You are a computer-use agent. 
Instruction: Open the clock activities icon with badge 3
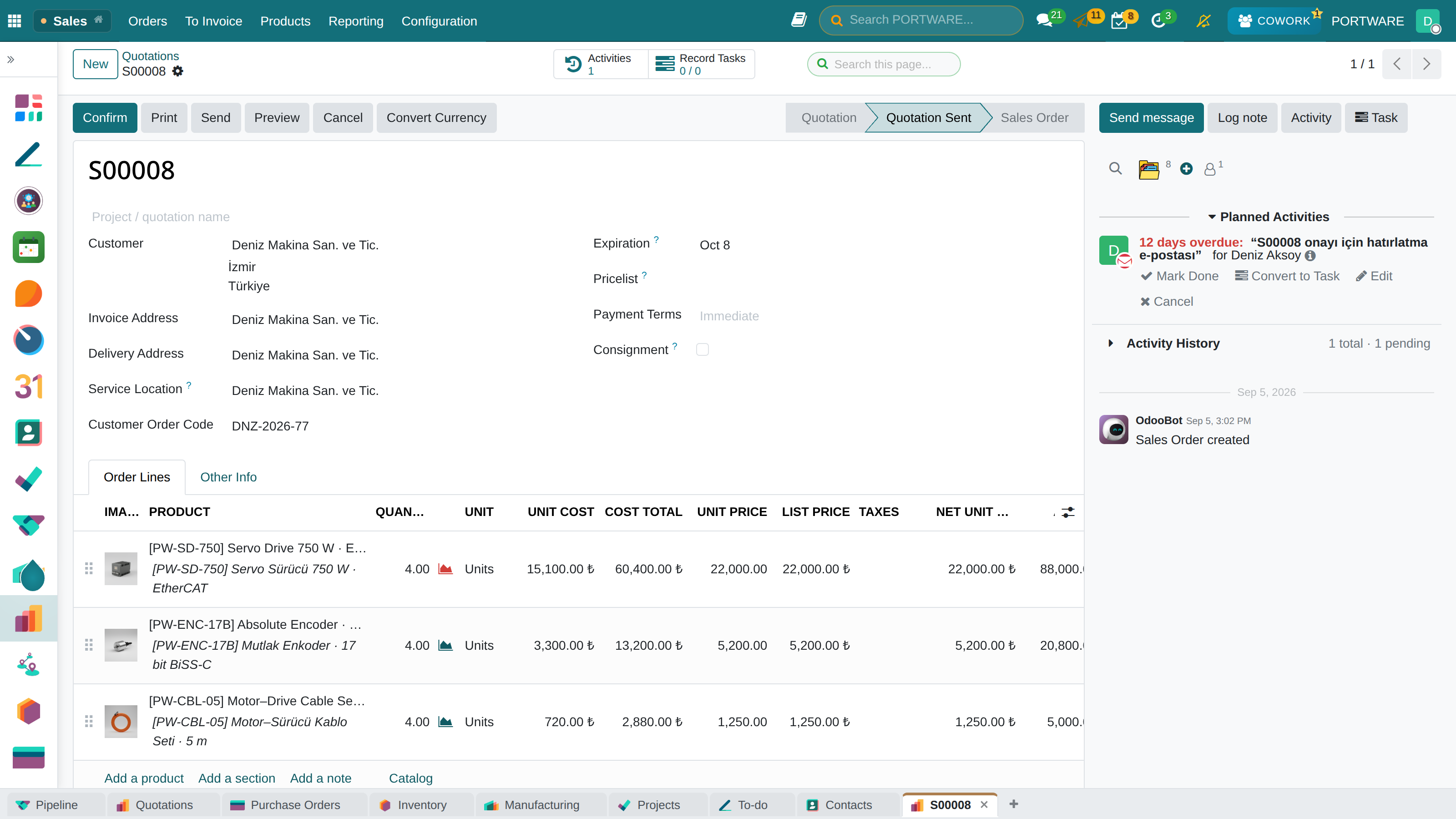coord(1158,21)
